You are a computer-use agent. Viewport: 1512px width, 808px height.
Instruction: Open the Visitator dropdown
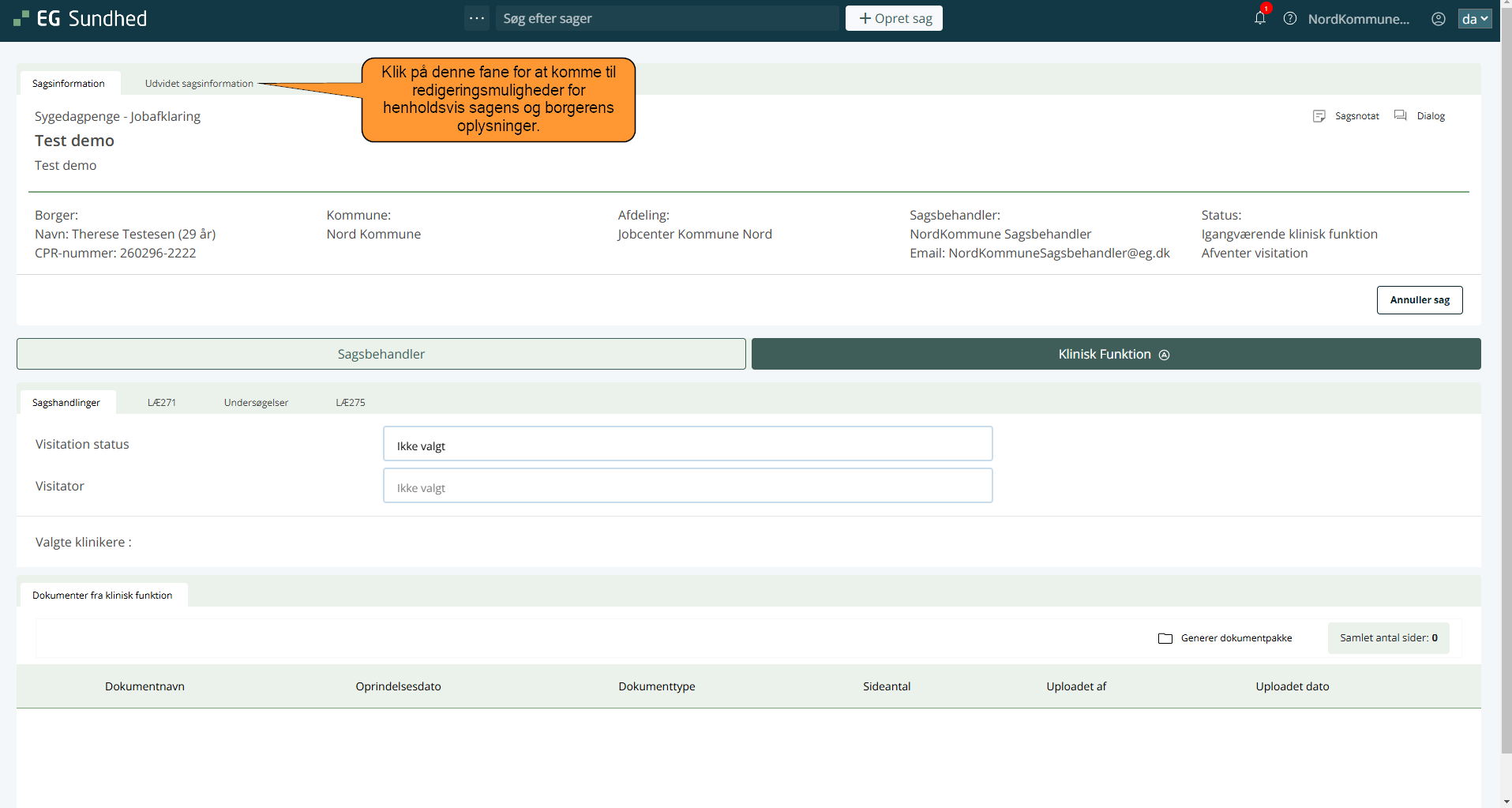click(687, 486)
